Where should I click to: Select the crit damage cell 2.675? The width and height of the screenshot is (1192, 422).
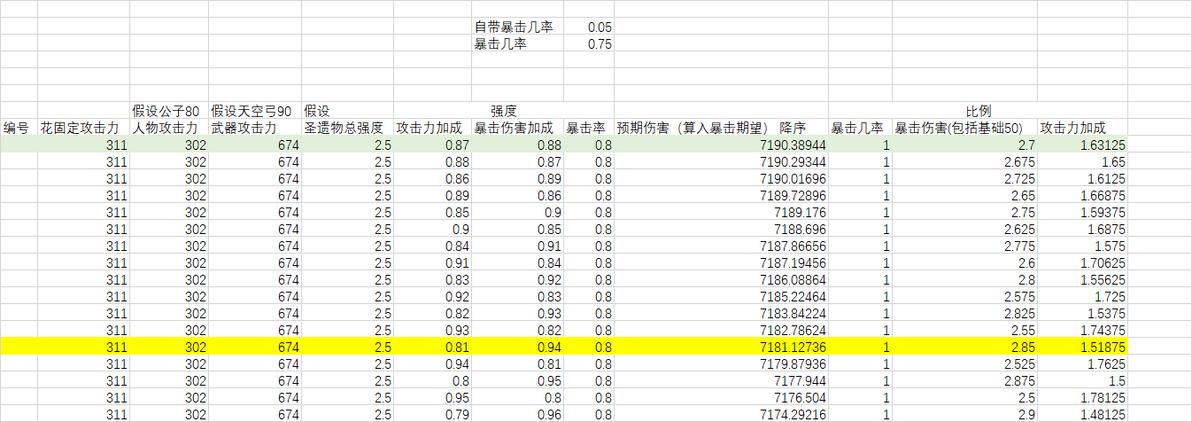click(965, 161)
